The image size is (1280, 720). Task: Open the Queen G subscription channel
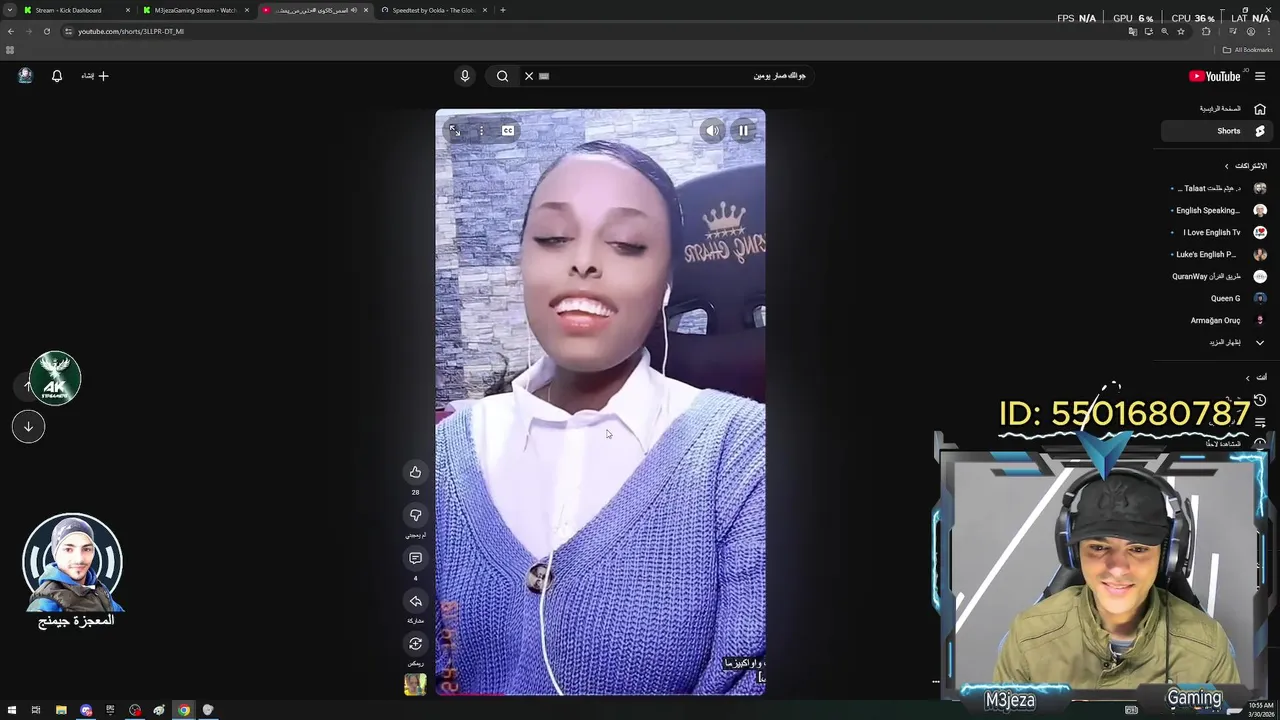tap(1215, 298)
